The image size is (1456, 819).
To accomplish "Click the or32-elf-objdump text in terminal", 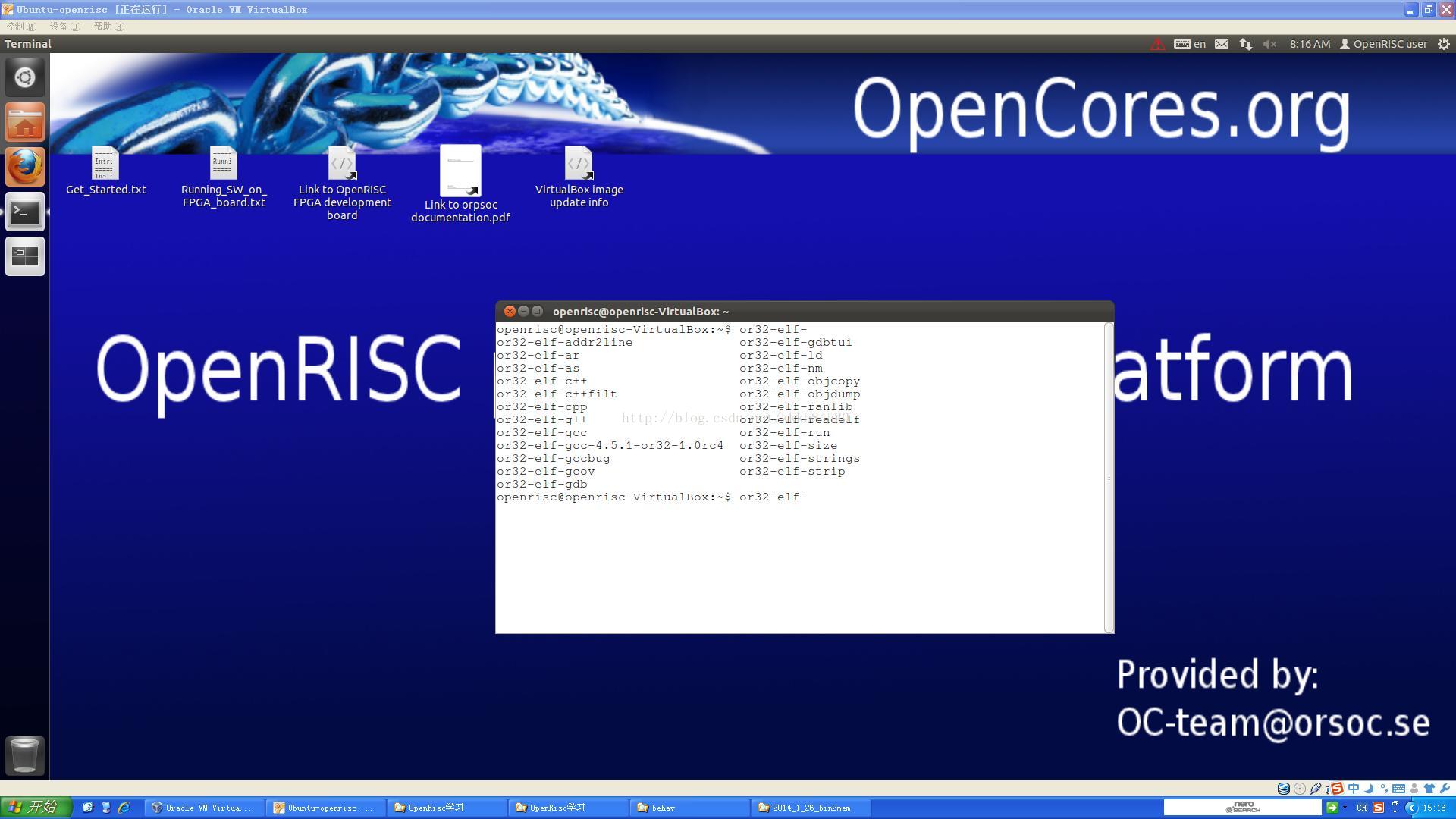I will click(799, 394).
